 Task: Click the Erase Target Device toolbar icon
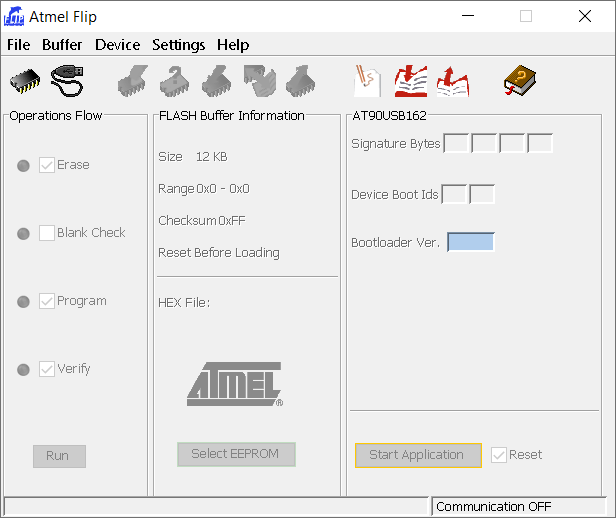pyautogui.click(x=133, y=81)
